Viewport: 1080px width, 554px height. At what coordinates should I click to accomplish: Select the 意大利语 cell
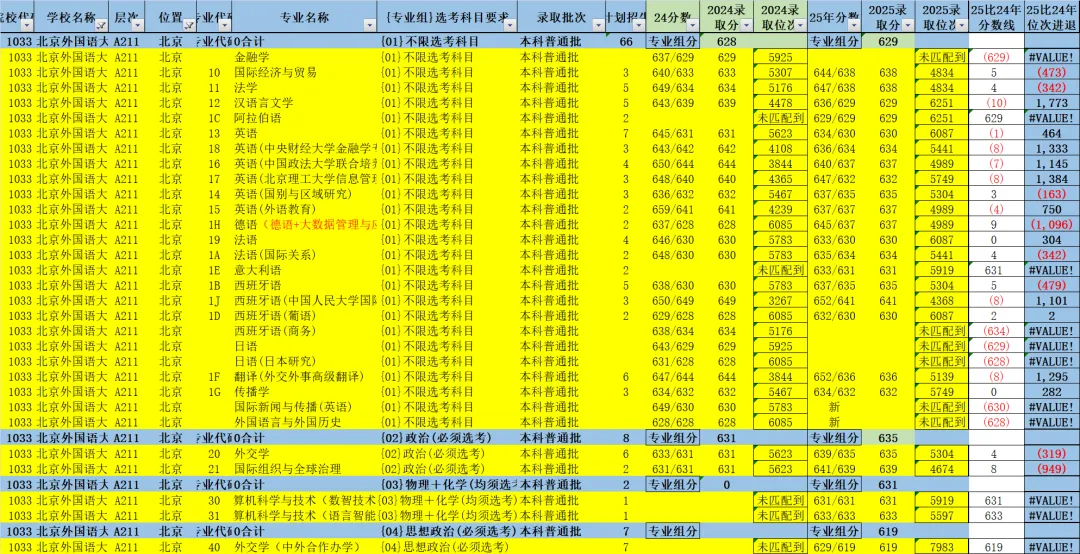[304, 270]
